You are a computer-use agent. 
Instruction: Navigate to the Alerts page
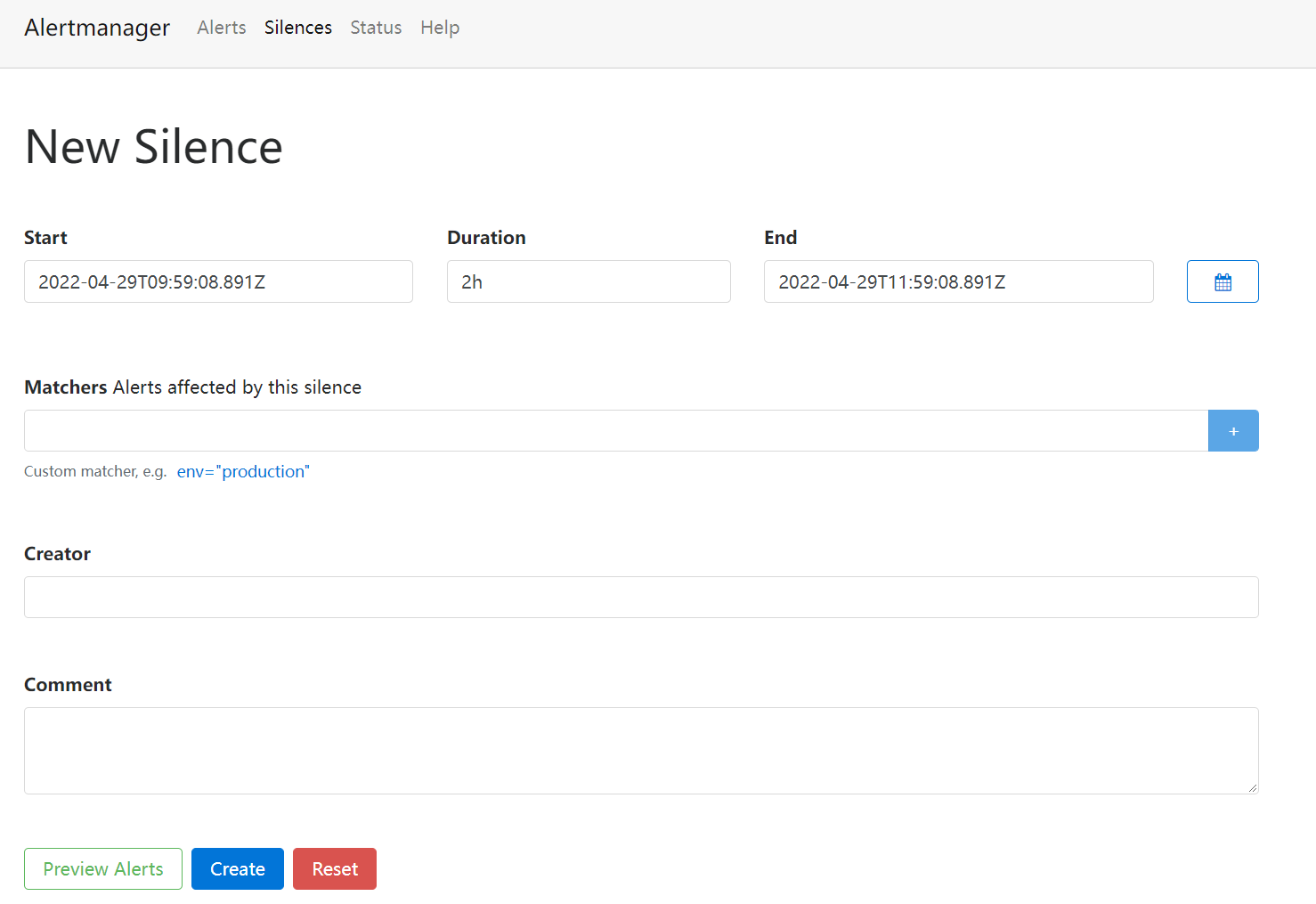[x=221, y=28]
